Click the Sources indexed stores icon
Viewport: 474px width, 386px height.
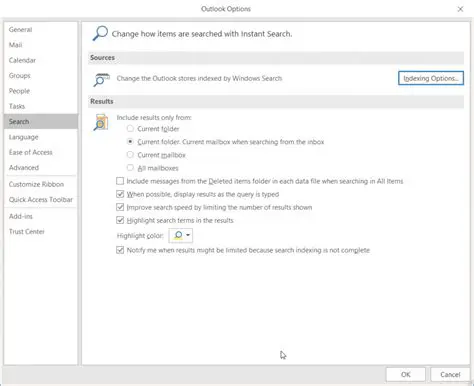(101, 79)
